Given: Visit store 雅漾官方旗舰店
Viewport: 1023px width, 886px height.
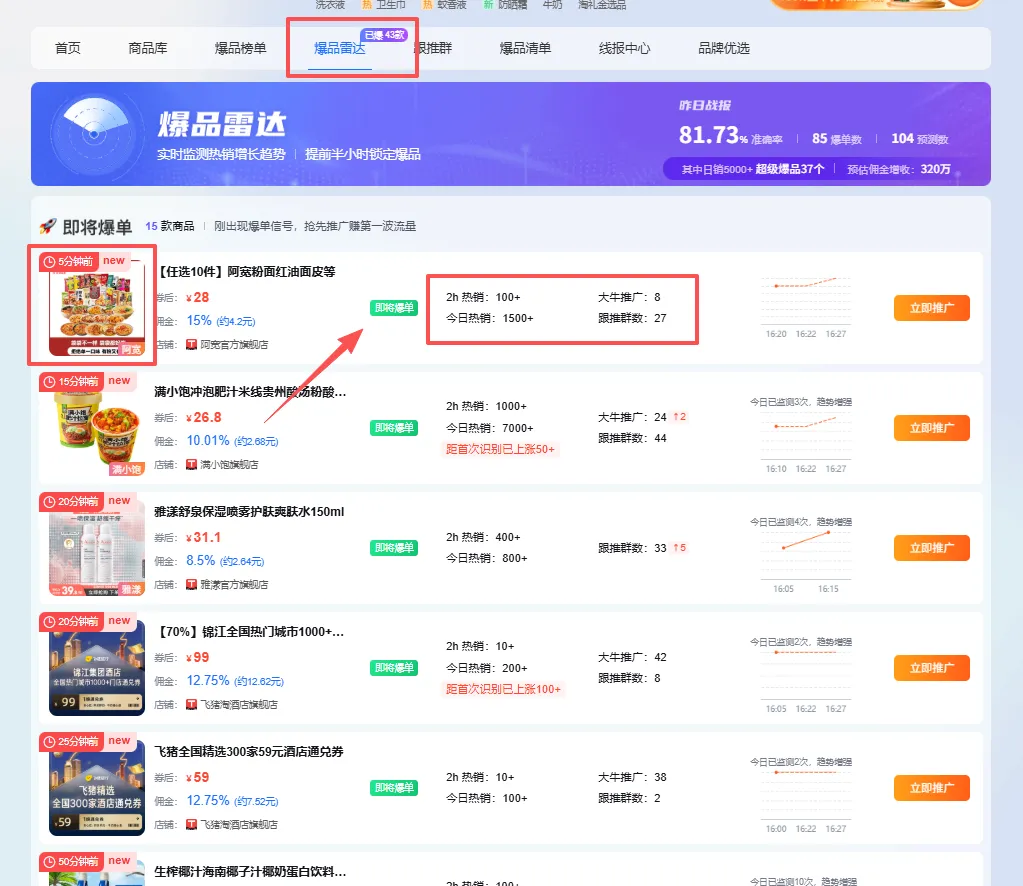Looking at the screenshot, I should click(234, 585).
